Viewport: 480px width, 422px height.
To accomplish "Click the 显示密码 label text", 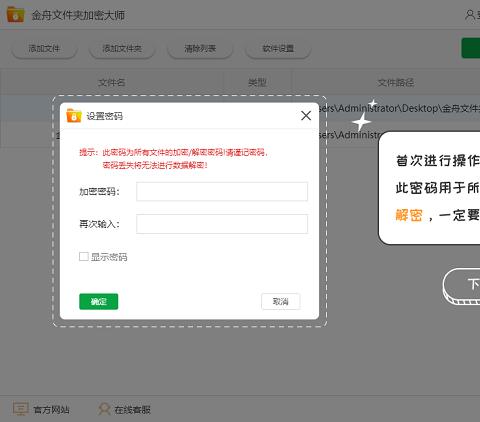I will point(109,257).
